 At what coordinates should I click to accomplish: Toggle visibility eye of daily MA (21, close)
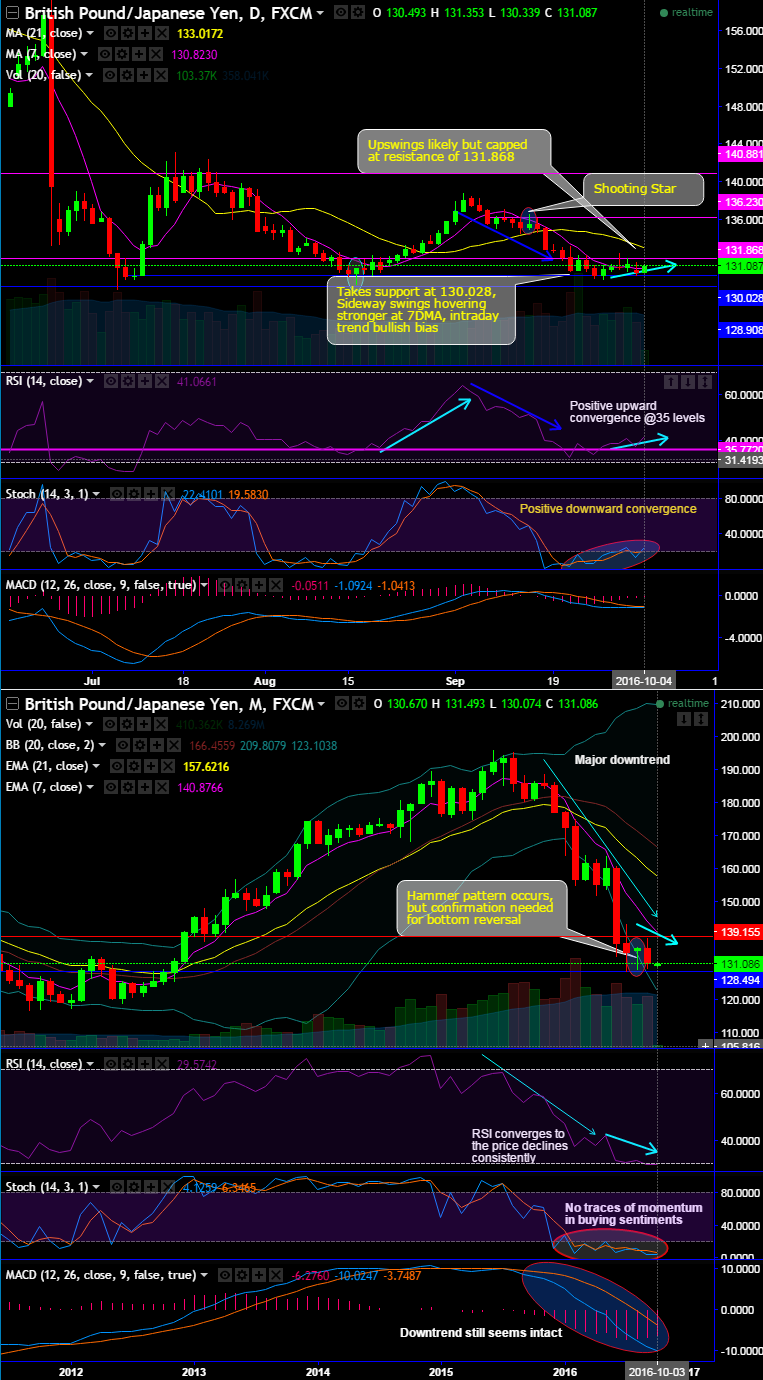[111, 33]
